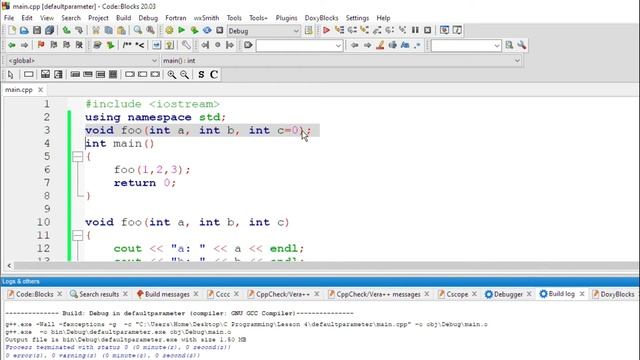Click on 'return 0;' code line

click(x=145, y=182)
